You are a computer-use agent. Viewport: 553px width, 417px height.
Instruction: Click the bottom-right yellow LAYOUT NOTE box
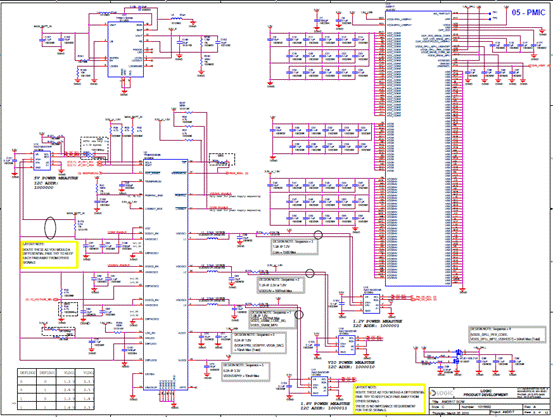(x=389, y=399)
